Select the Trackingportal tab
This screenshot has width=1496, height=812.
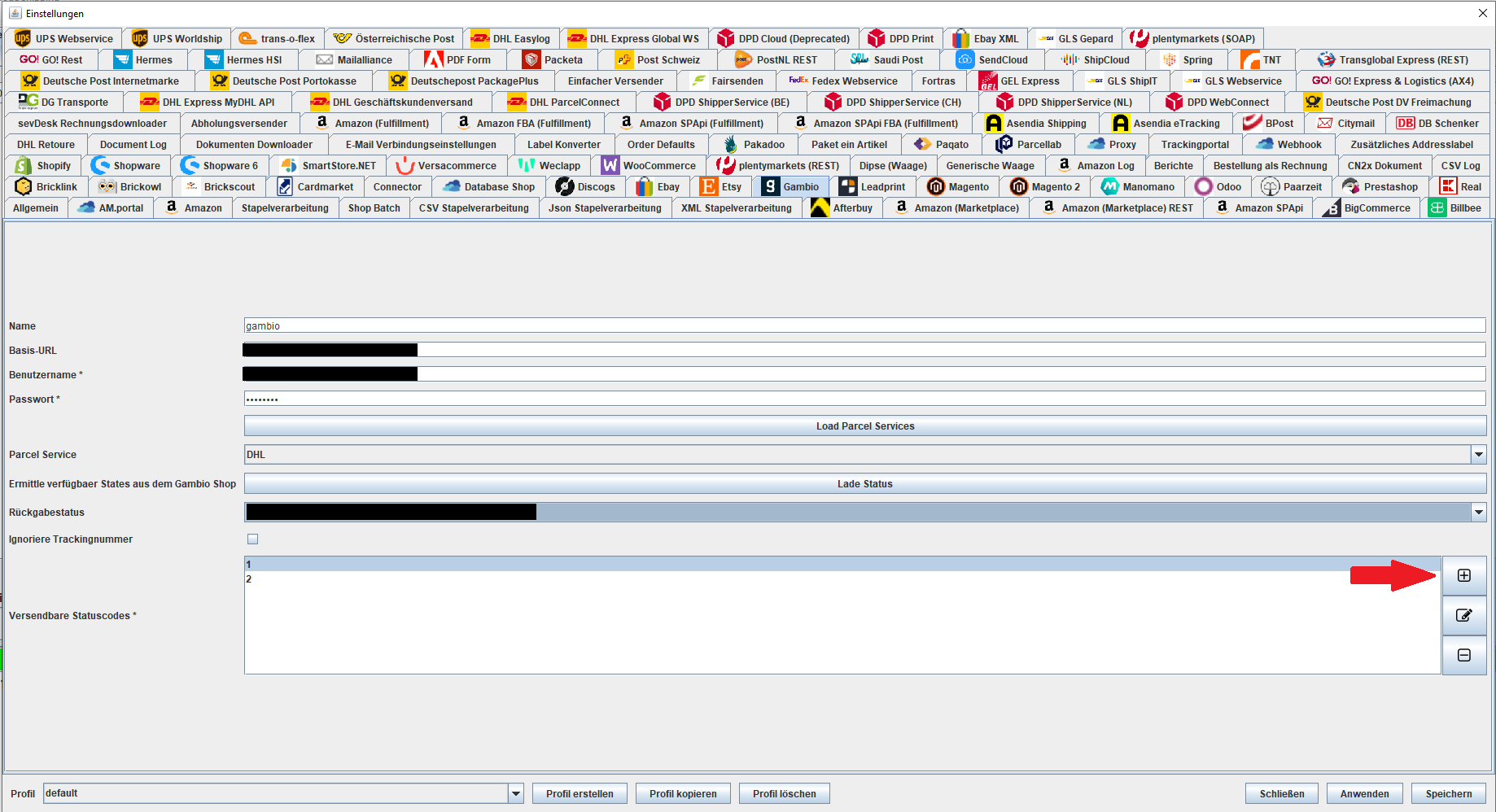coord(1195,144)
